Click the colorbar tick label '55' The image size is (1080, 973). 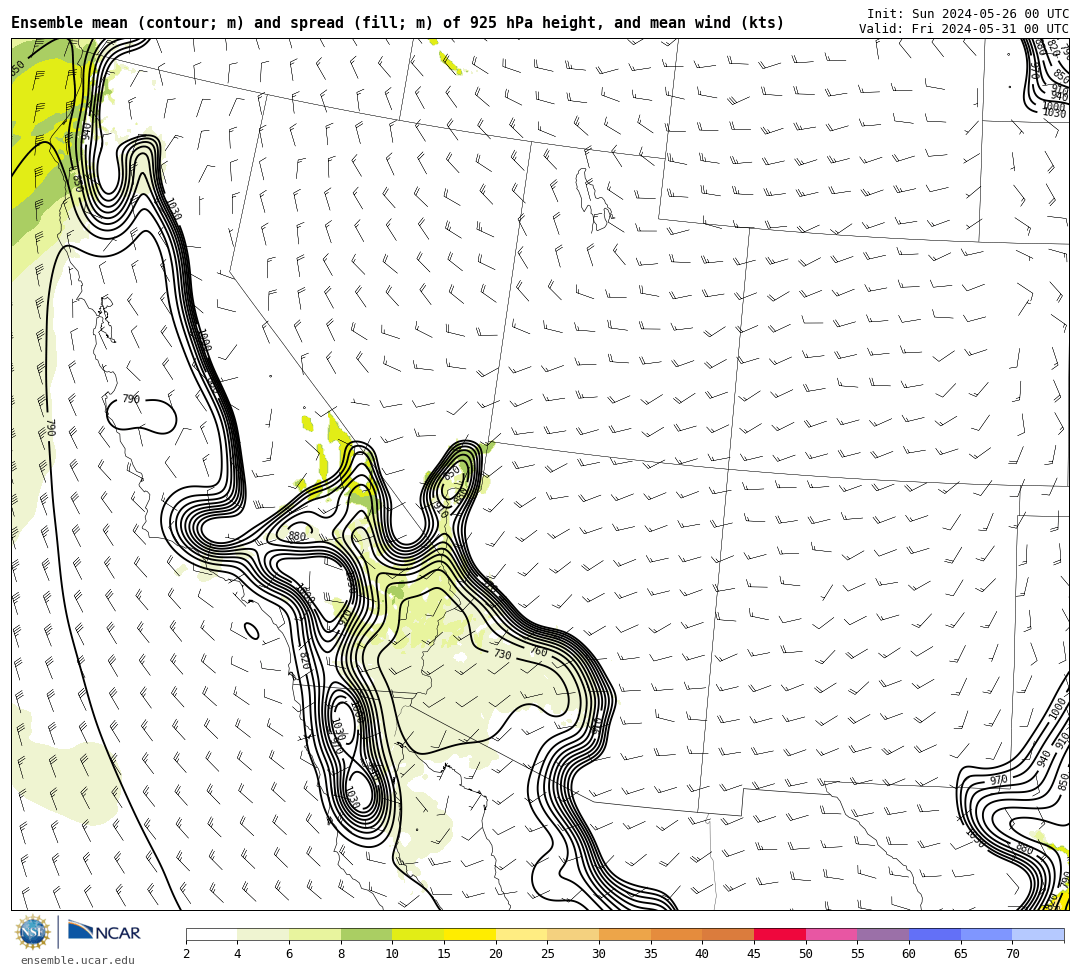pos(858,954)
